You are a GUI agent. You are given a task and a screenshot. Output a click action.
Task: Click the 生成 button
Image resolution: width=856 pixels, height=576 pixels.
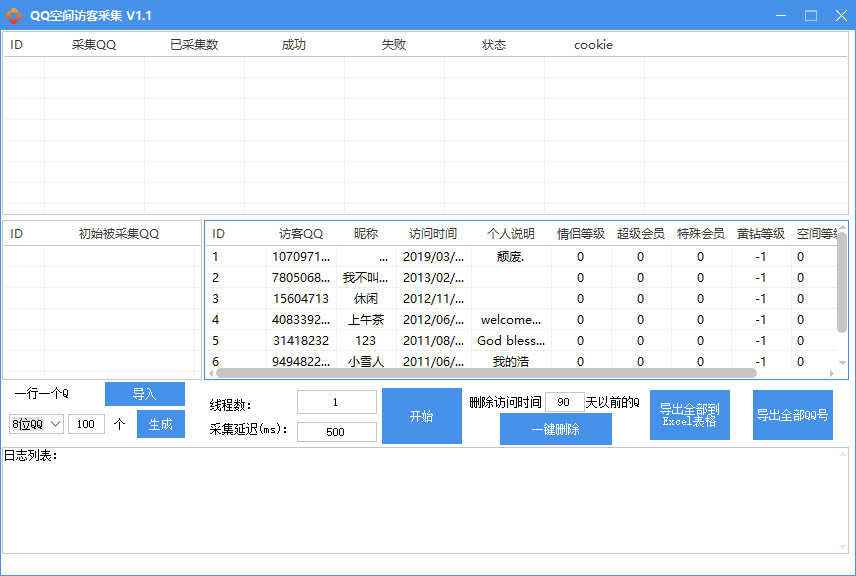[160, 424]
